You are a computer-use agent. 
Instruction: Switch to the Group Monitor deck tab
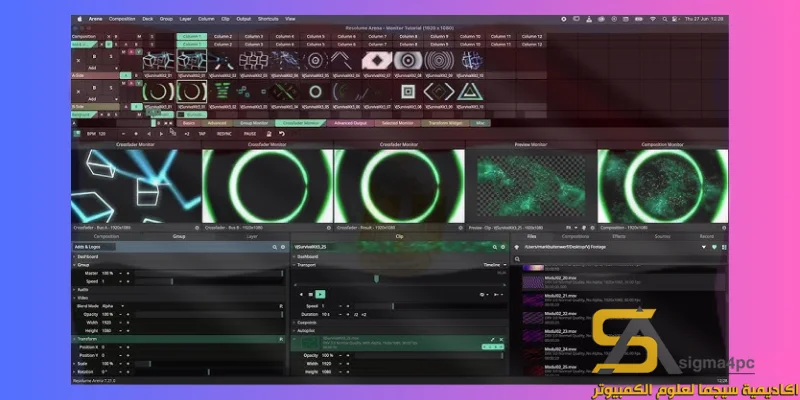254,123
